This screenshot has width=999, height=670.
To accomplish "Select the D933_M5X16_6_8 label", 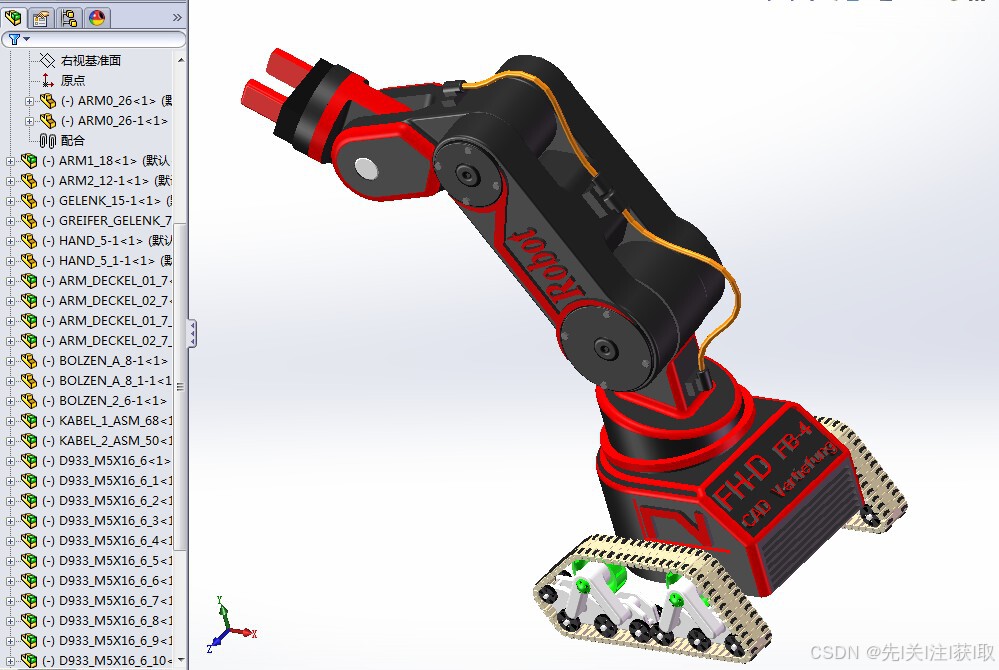I will tap(106, 620).
